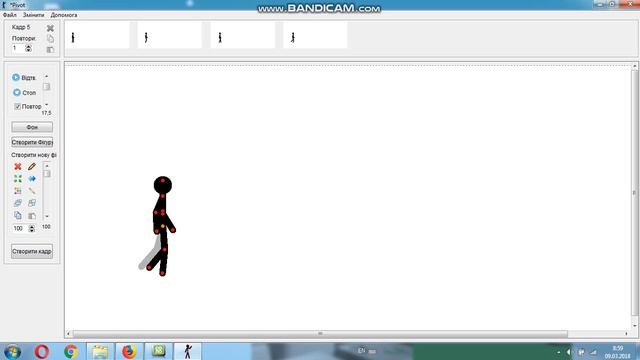
Task: Center the figure with the green arrows icon
Action: [x=18, y=179]
